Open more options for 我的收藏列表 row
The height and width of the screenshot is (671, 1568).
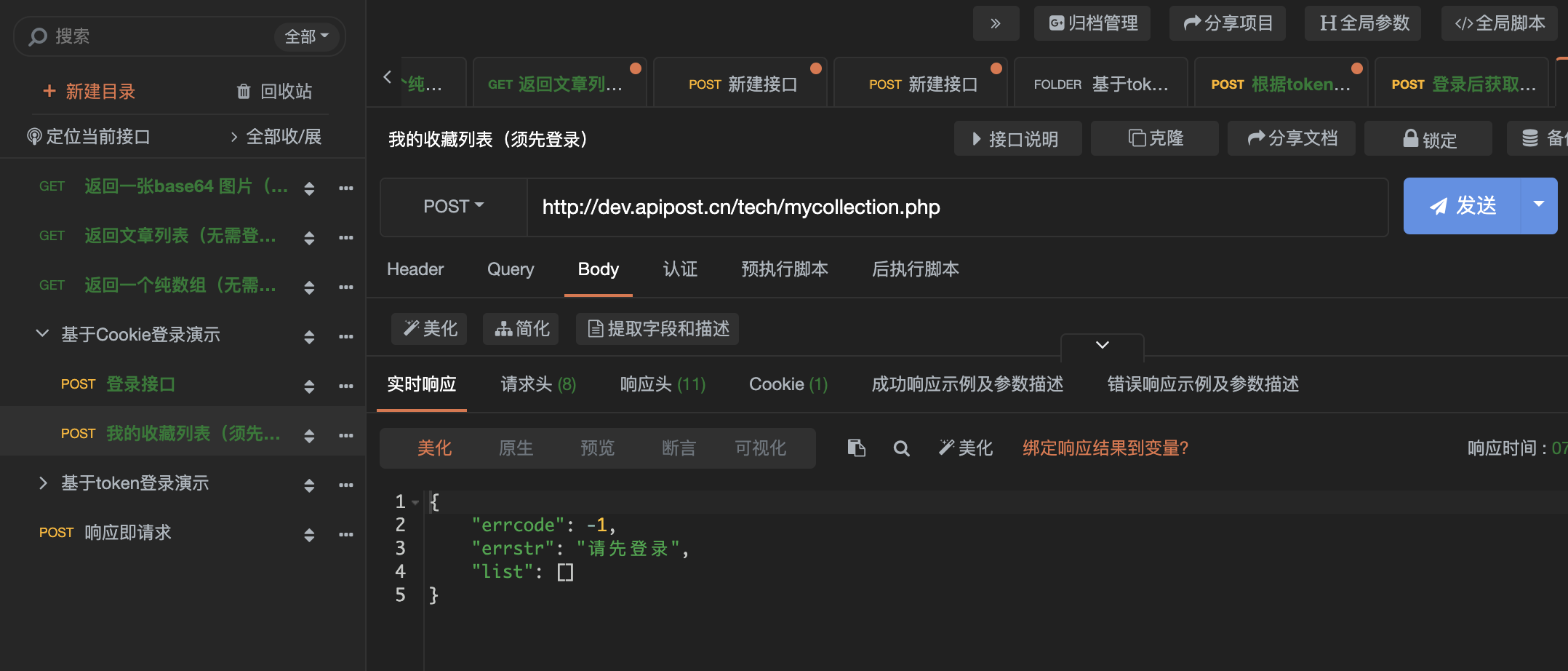[x=345, y=435]
